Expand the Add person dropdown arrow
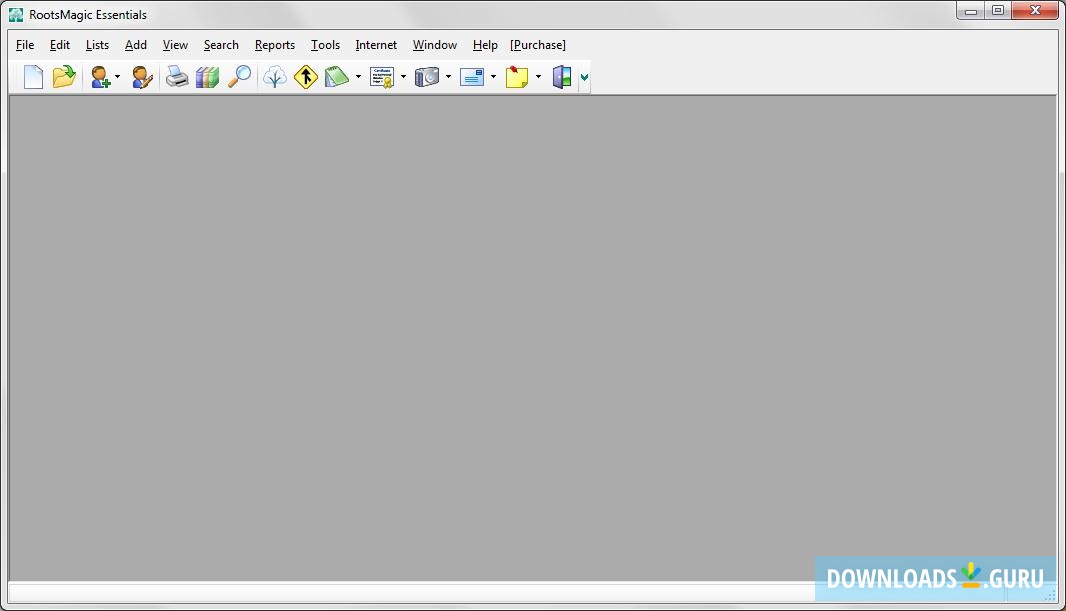 pos(118,77)
